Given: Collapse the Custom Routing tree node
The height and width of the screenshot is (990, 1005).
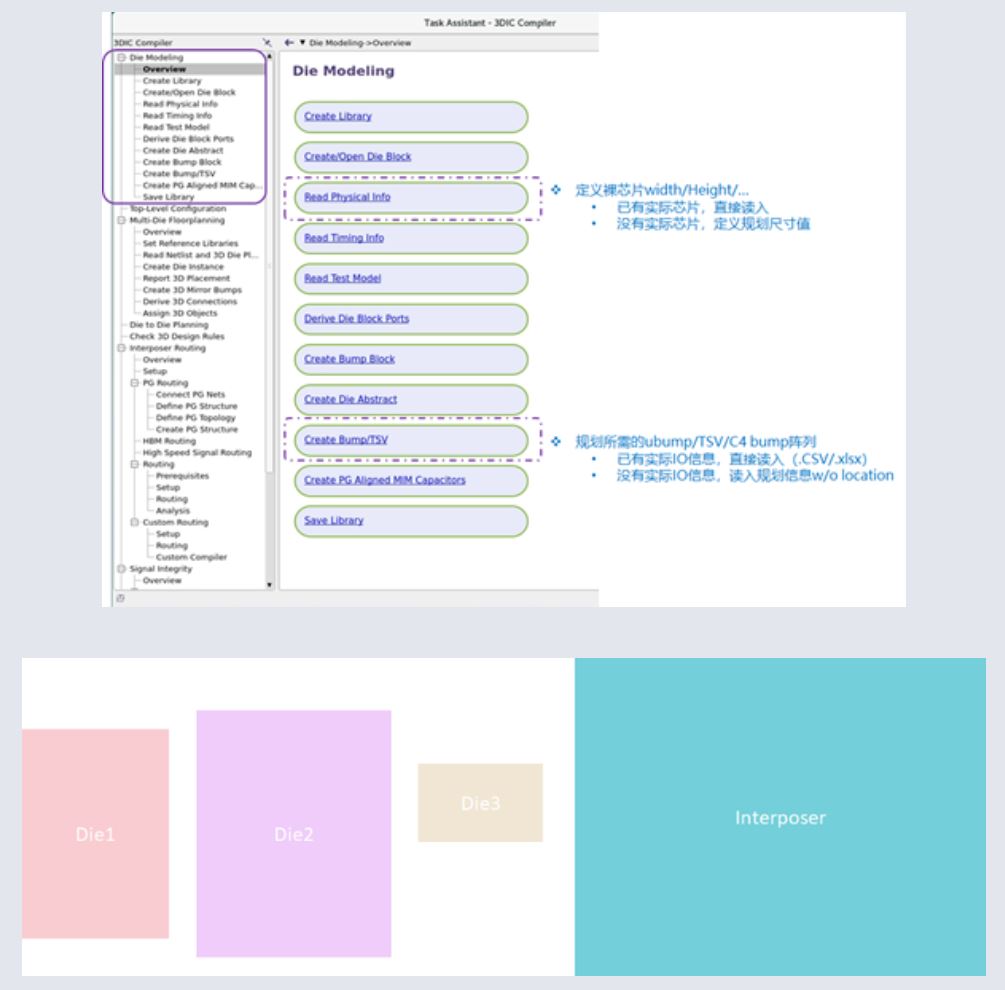Looking at the screenshot, I should pyautogui.click(x=136, y=522).
